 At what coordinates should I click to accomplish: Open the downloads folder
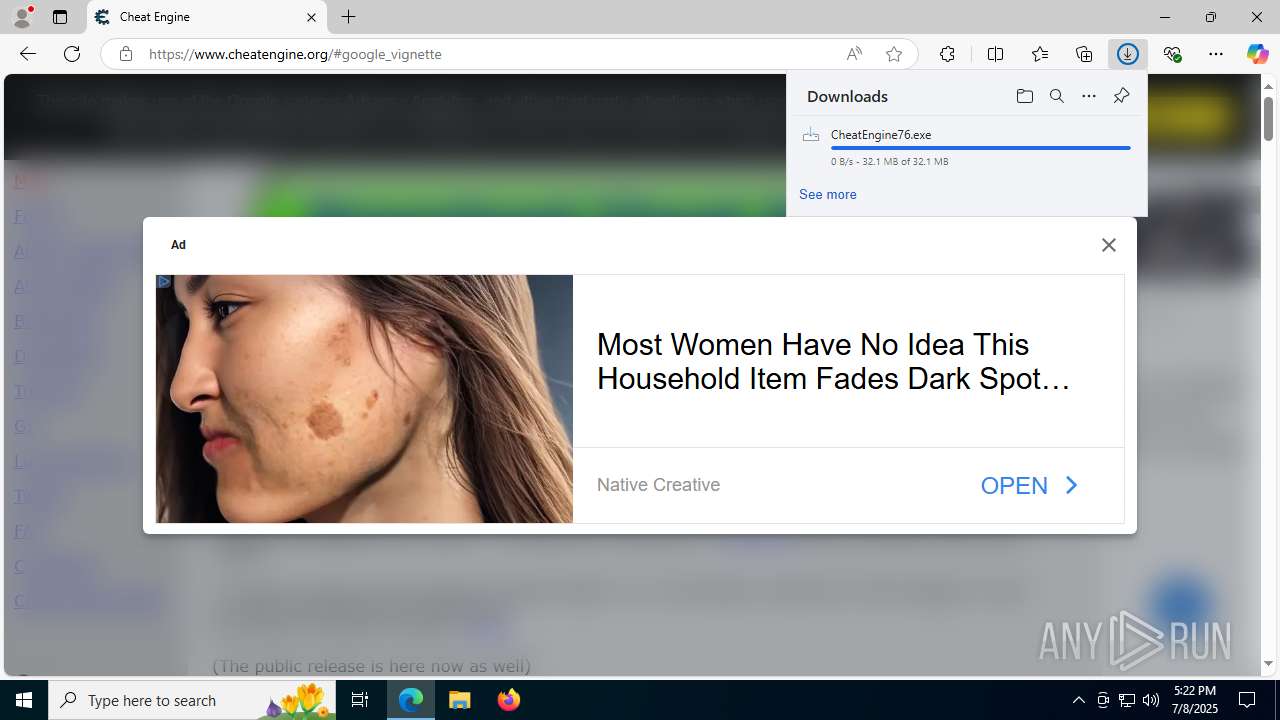coord(1024,96)
